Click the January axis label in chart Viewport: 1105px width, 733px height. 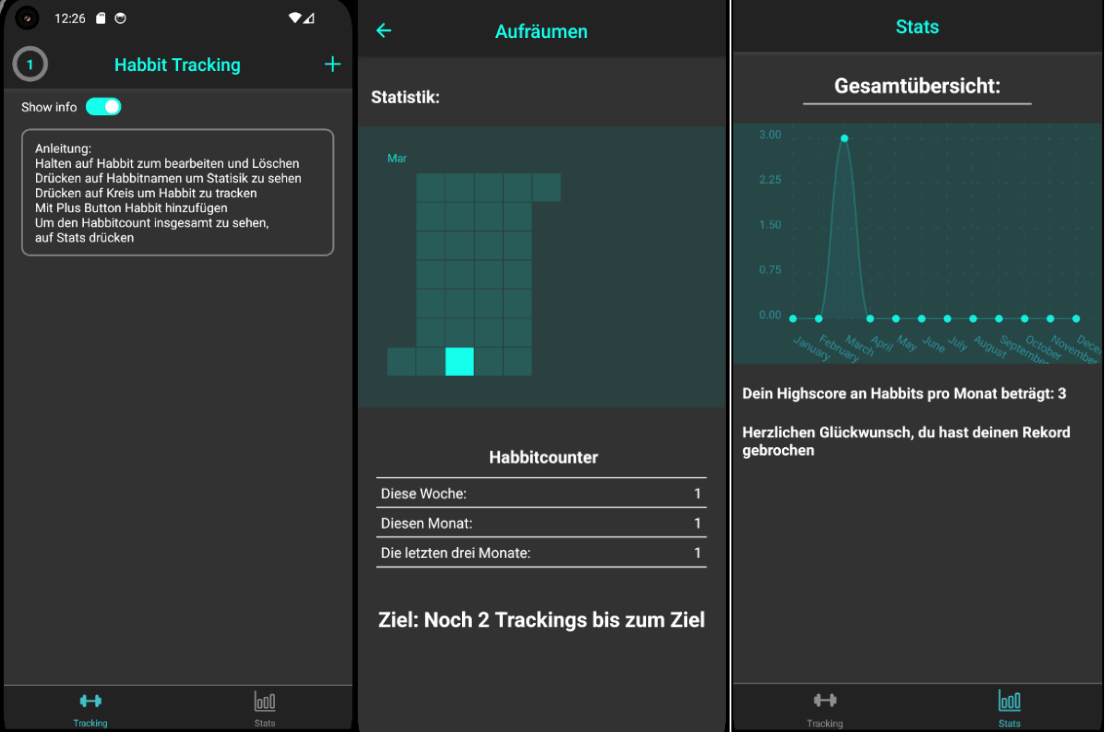point(812,347)
